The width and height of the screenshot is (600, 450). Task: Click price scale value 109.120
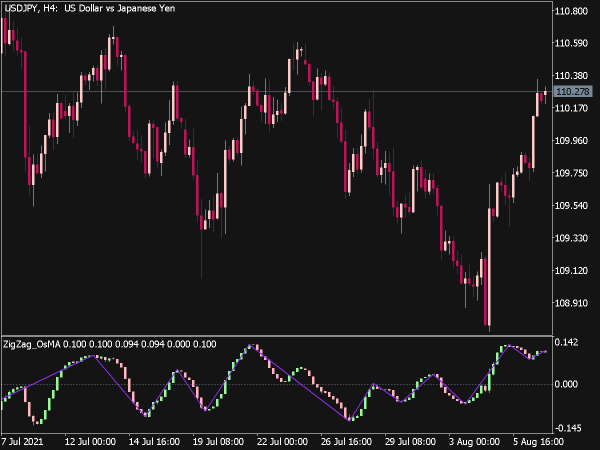571,271
